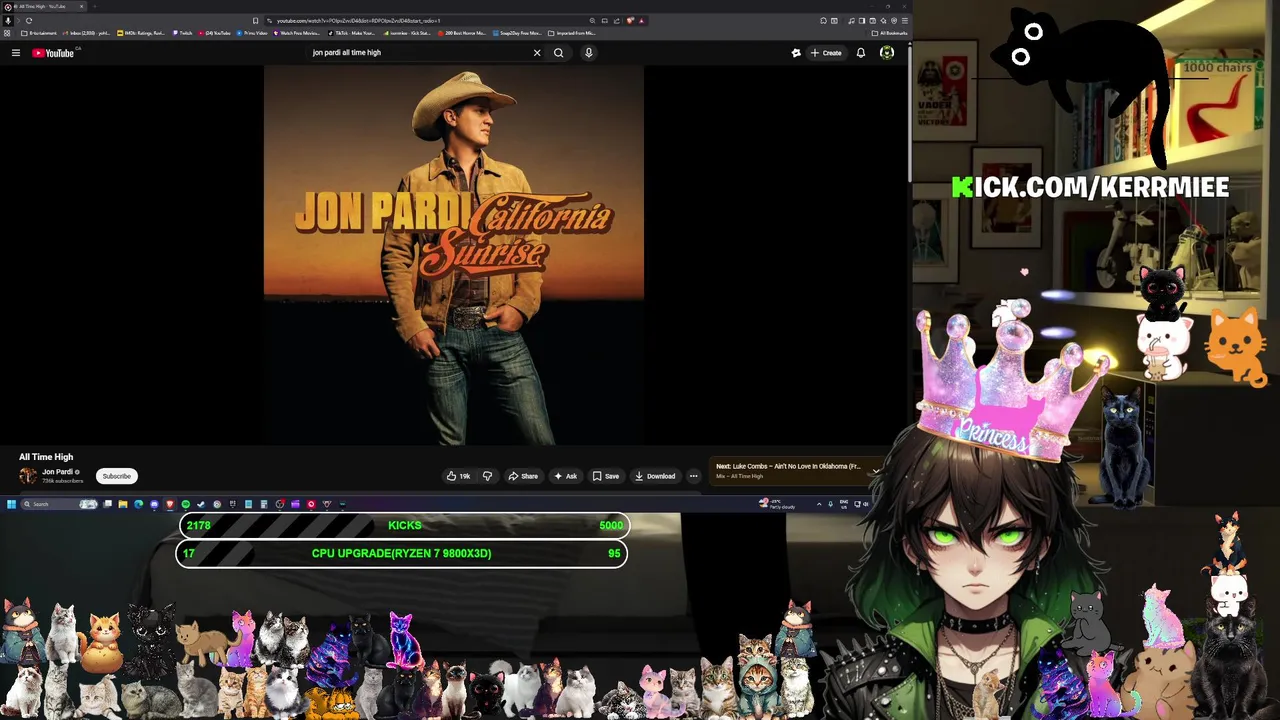Reload the page with browser refresh button
This screenshot has height=720, width=1280.
(x=29, y=21)
